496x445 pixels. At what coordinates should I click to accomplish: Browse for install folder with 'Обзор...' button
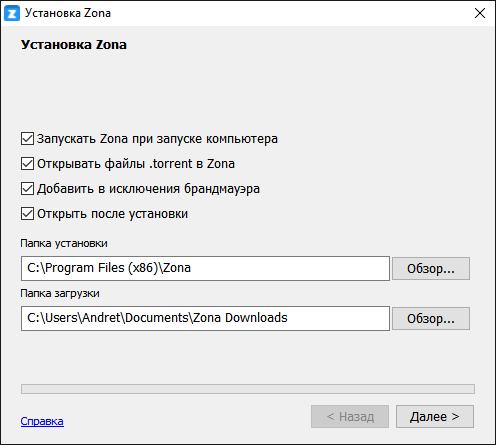click(431, 268)
